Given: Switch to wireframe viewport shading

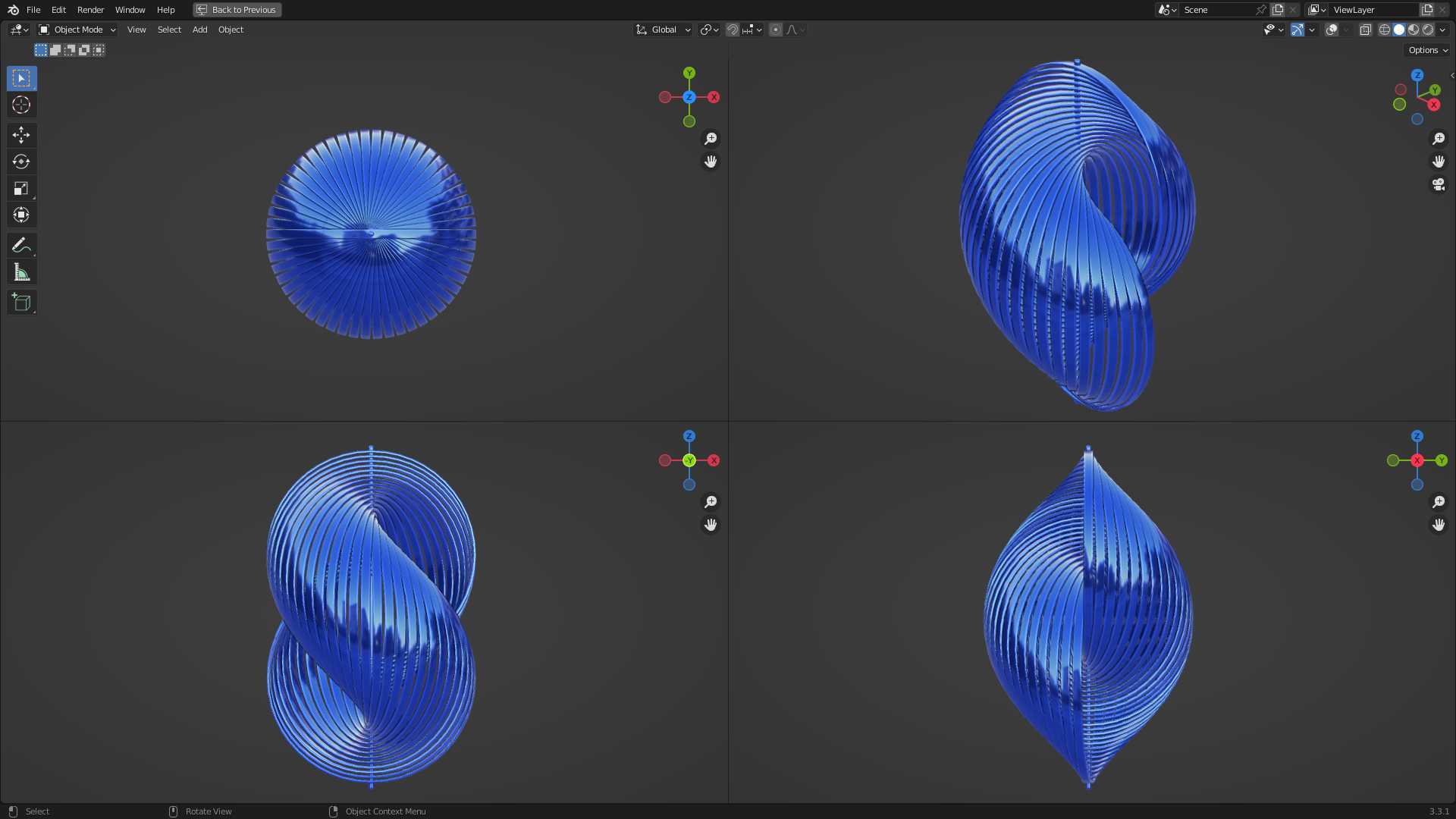Looking at the screenshot, I should (x=1385, y=30).
